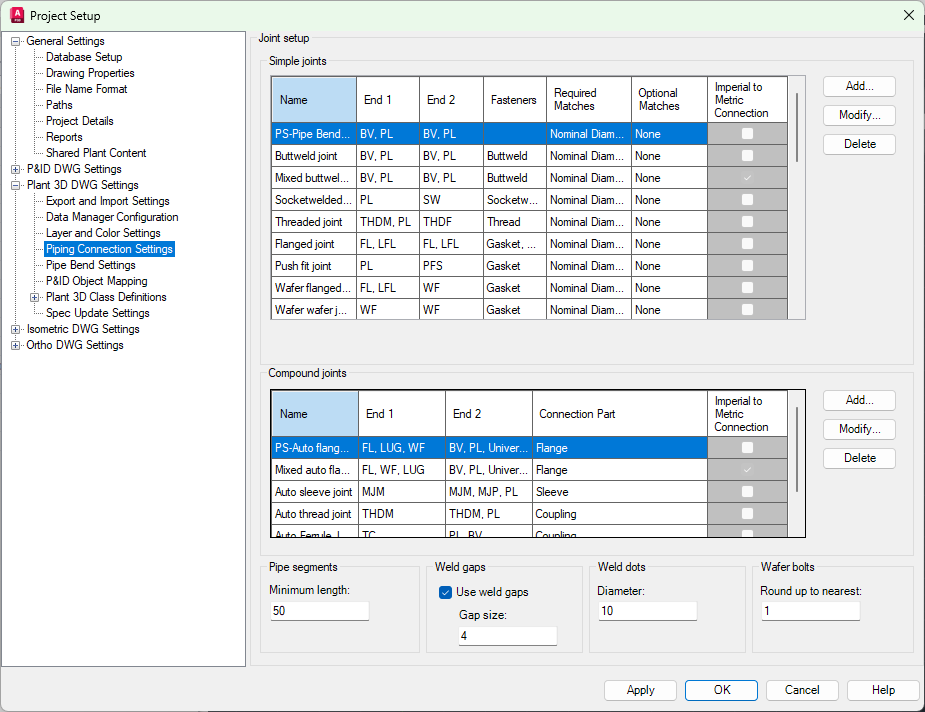Viewport: 925px width, 712px height.
Task: Select Database Setup in the tree
Action: [x=84, y=57]
